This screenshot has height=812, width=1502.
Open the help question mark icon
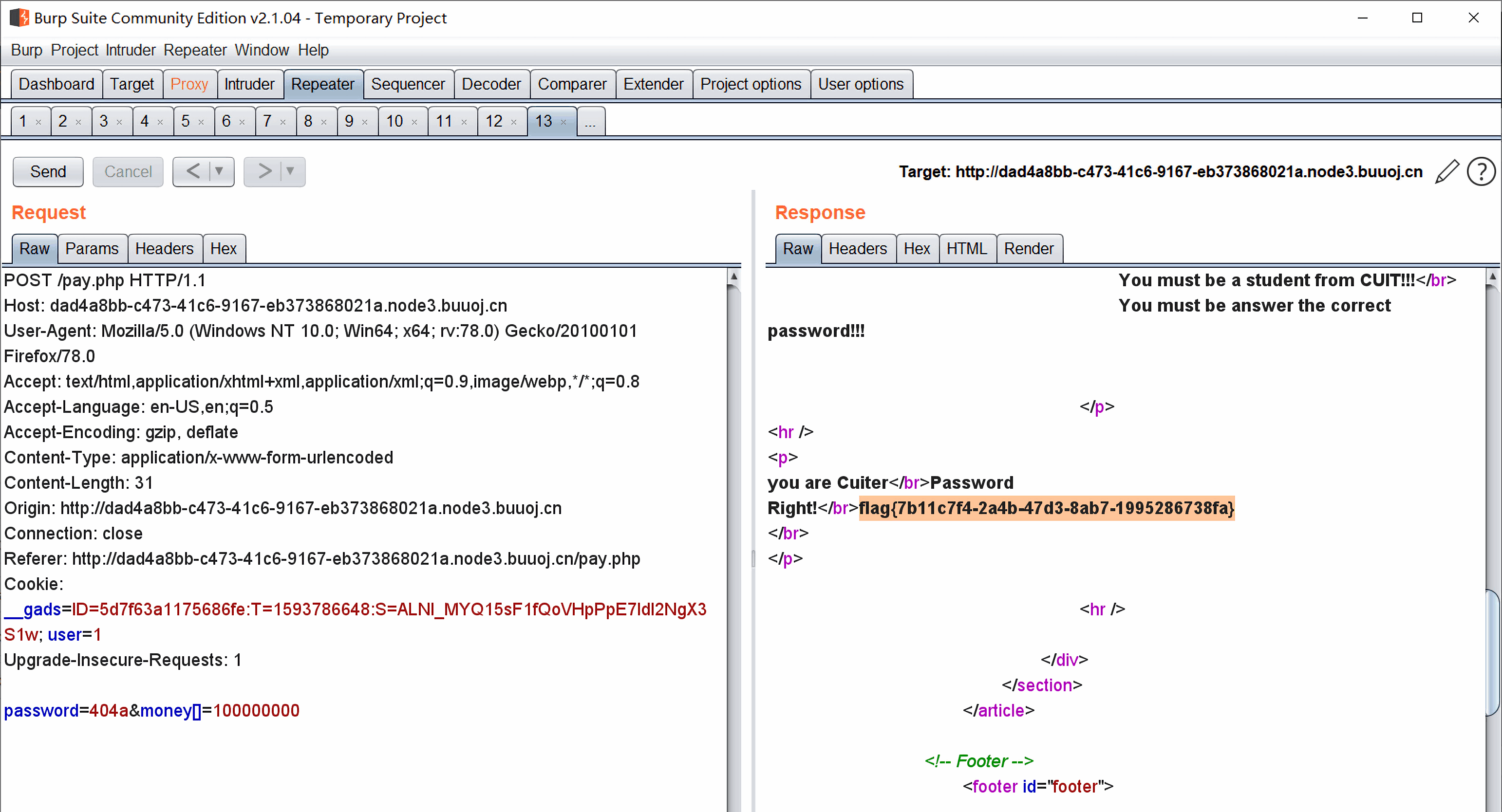[1481, 171]
